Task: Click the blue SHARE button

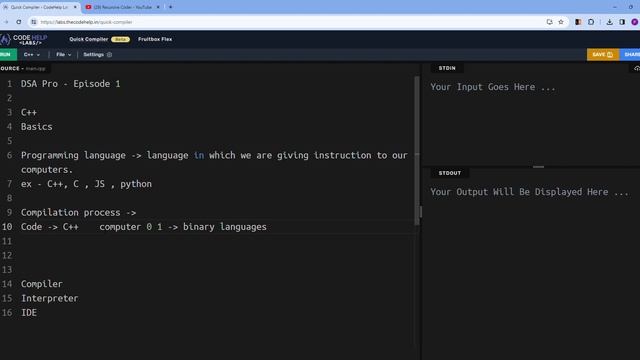Action: 631,55
